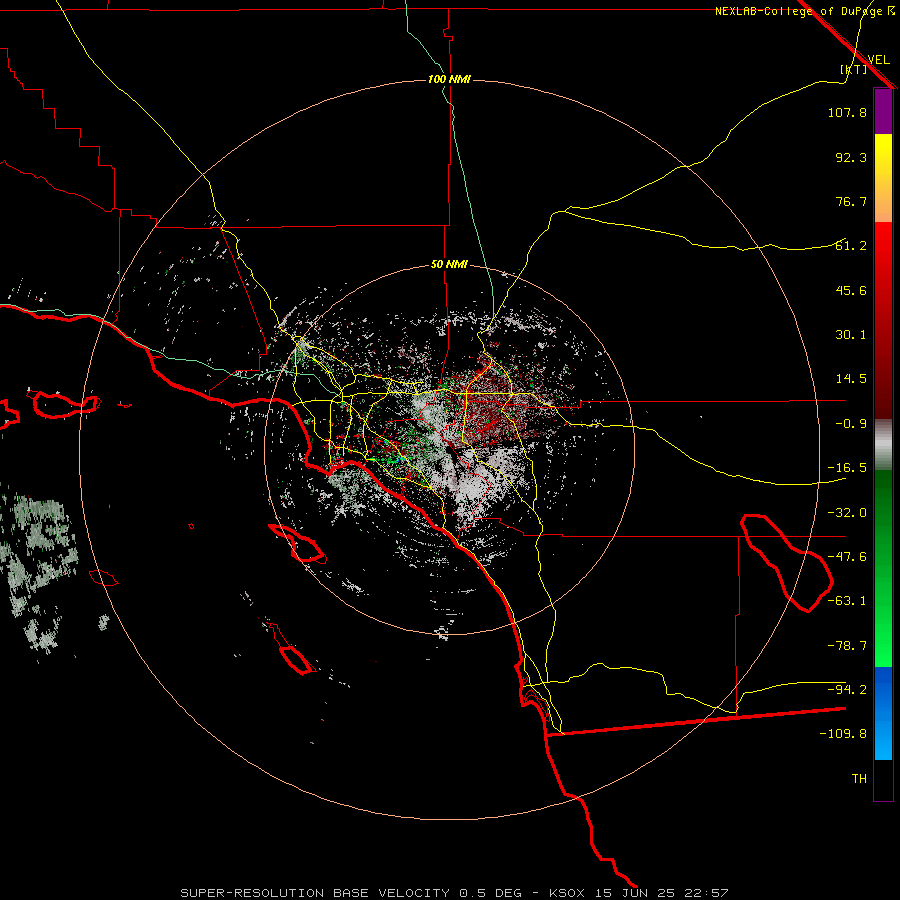Click the blue segment of the color bar

[883, 713]
